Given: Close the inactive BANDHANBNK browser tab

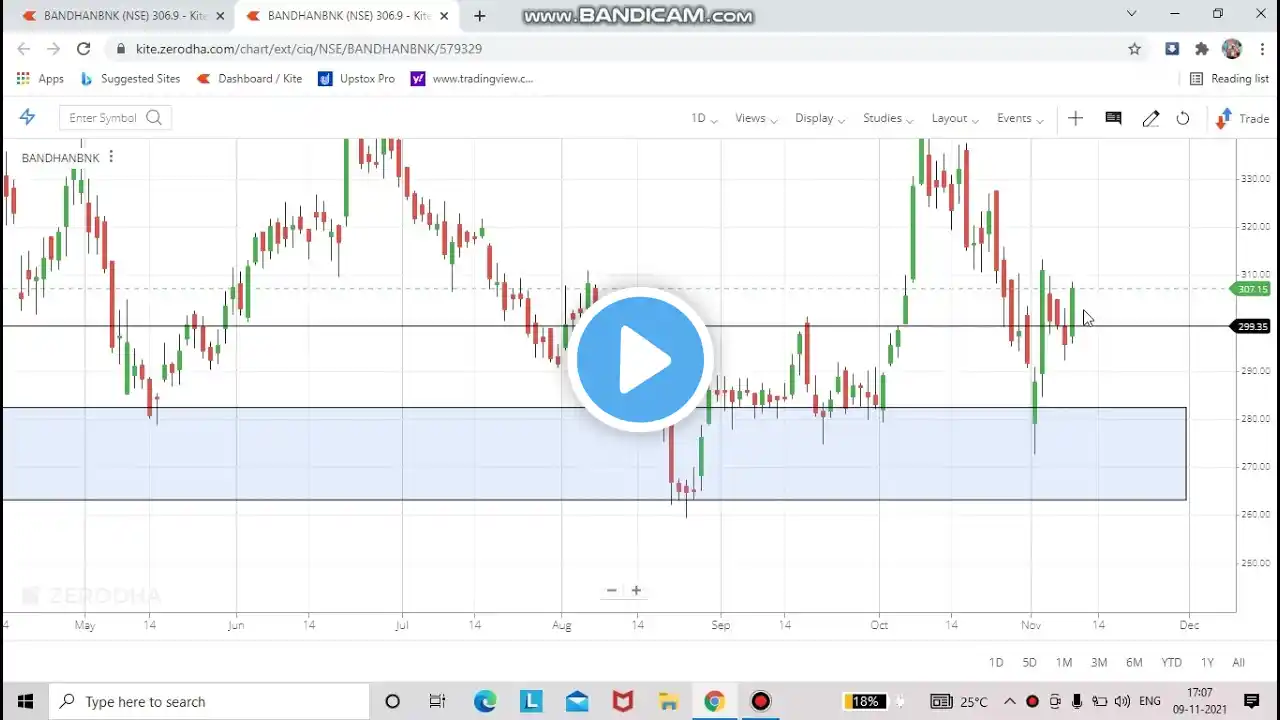Looking at the screenshot, I should [220, 16].
